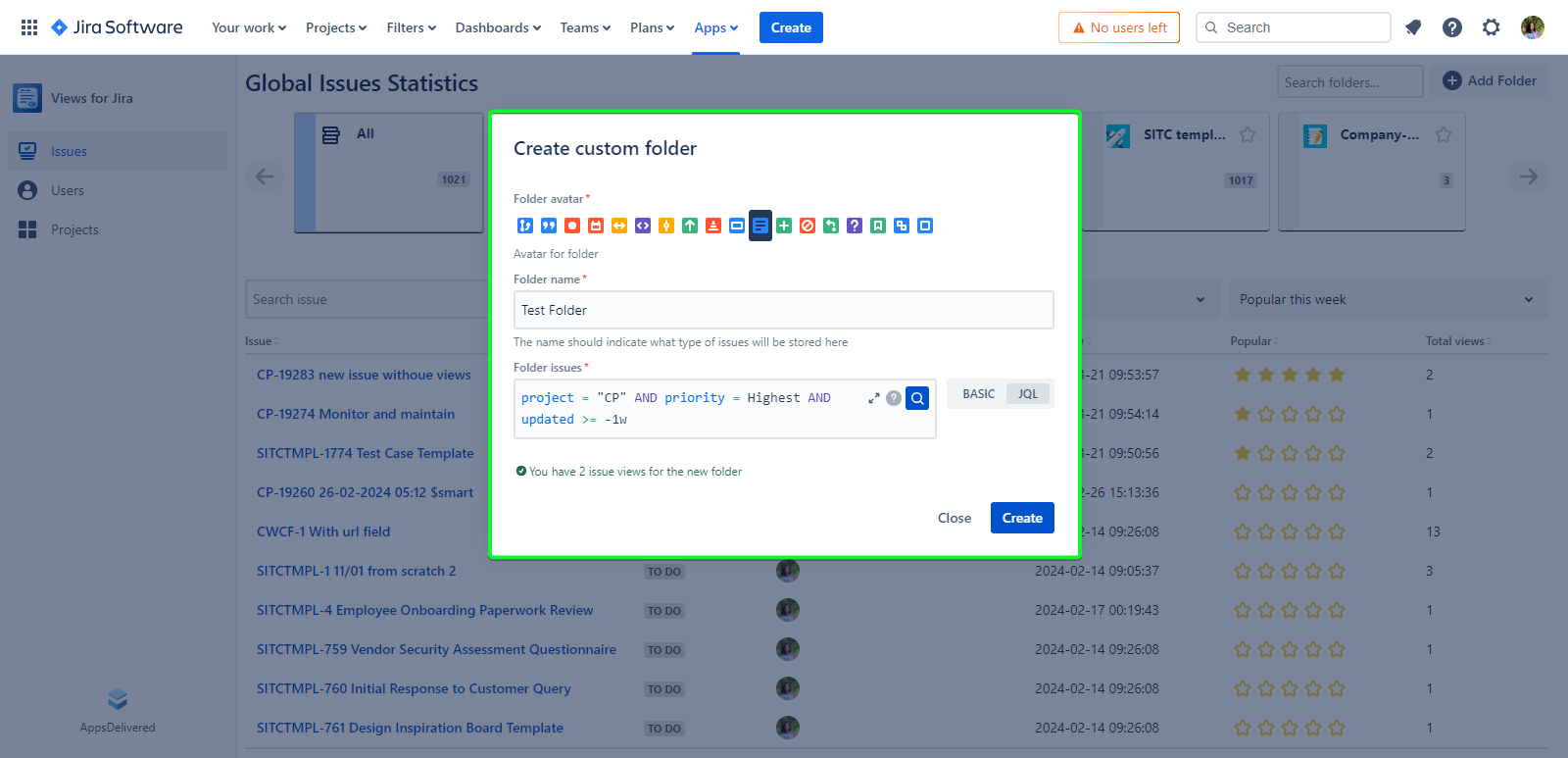
Task: Select the green up-arrow folder avatar
Action: (690, 226)
